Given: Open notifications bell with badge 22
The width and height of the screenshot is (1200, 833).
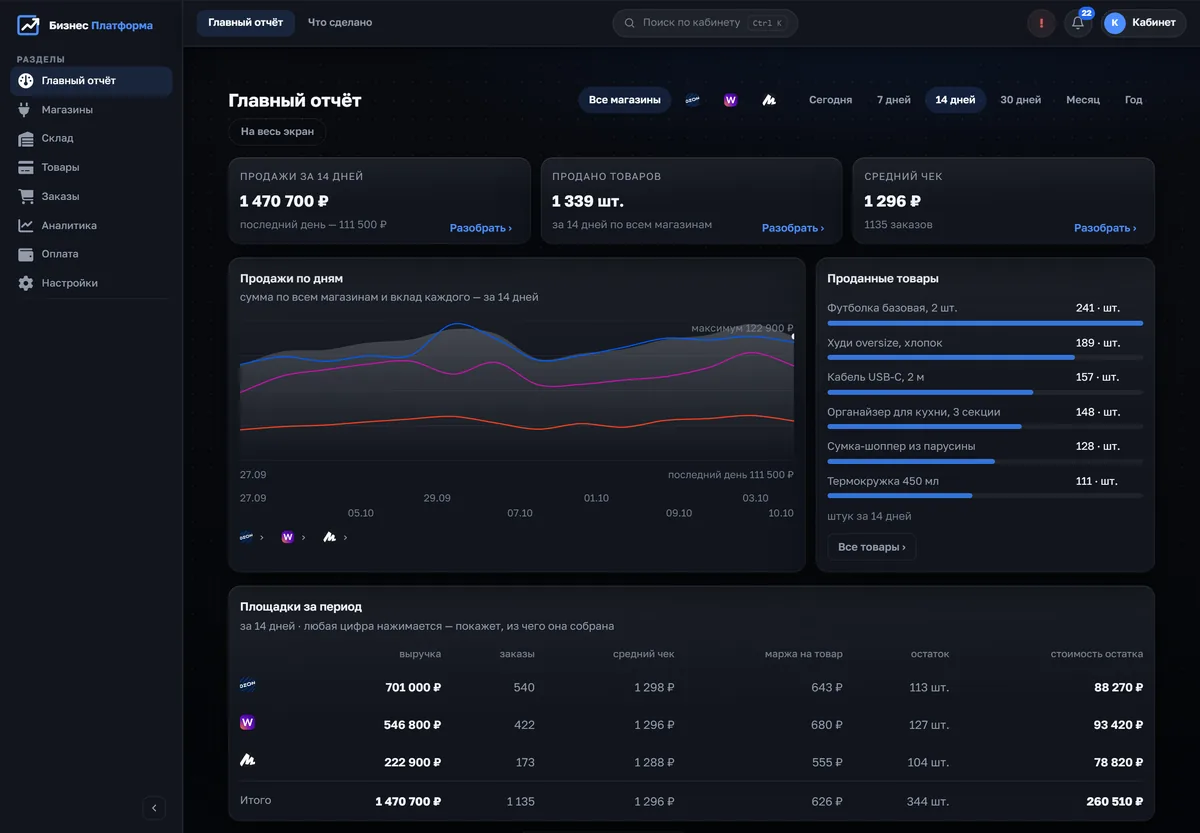Looking at the screenshot, I should (1078, 23).
